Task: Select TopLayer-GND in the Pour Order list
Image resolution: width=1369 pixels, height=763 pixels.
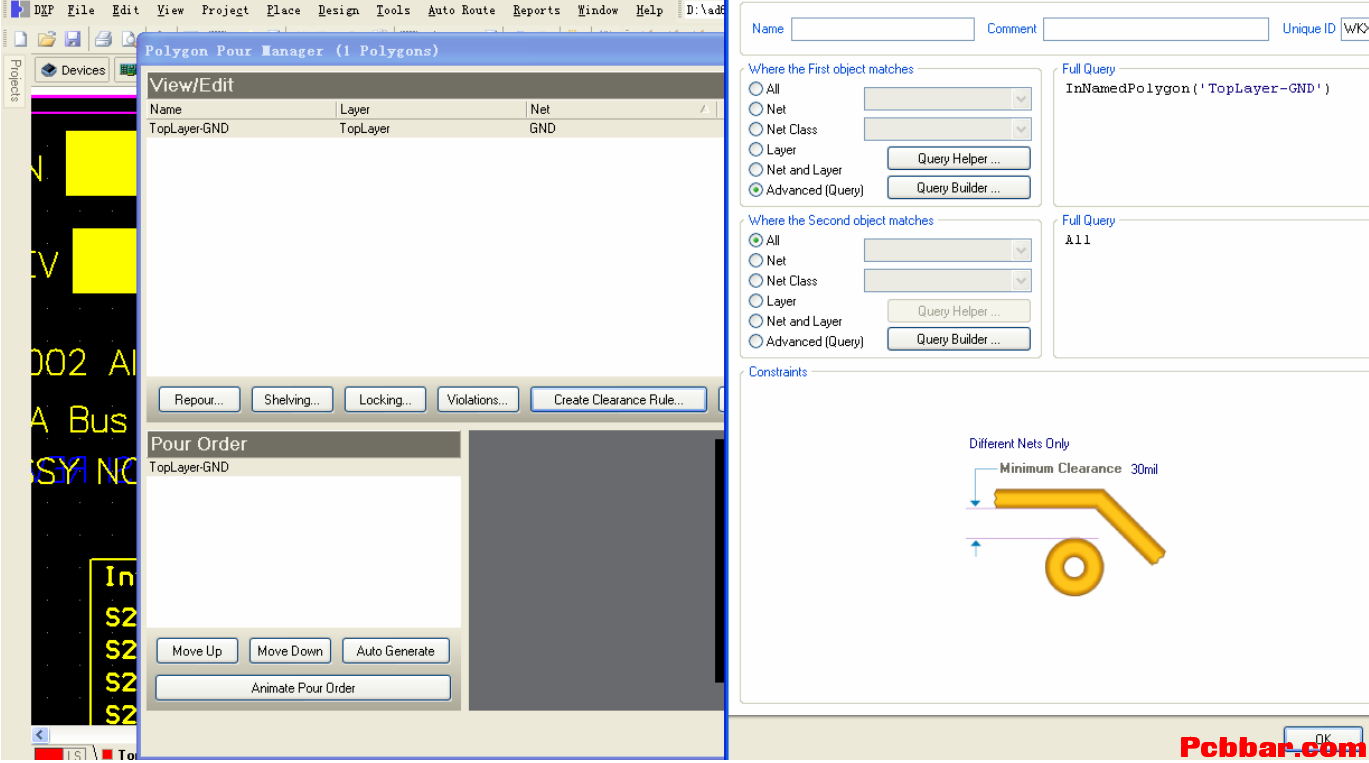Action: click(x=304, y=468)
